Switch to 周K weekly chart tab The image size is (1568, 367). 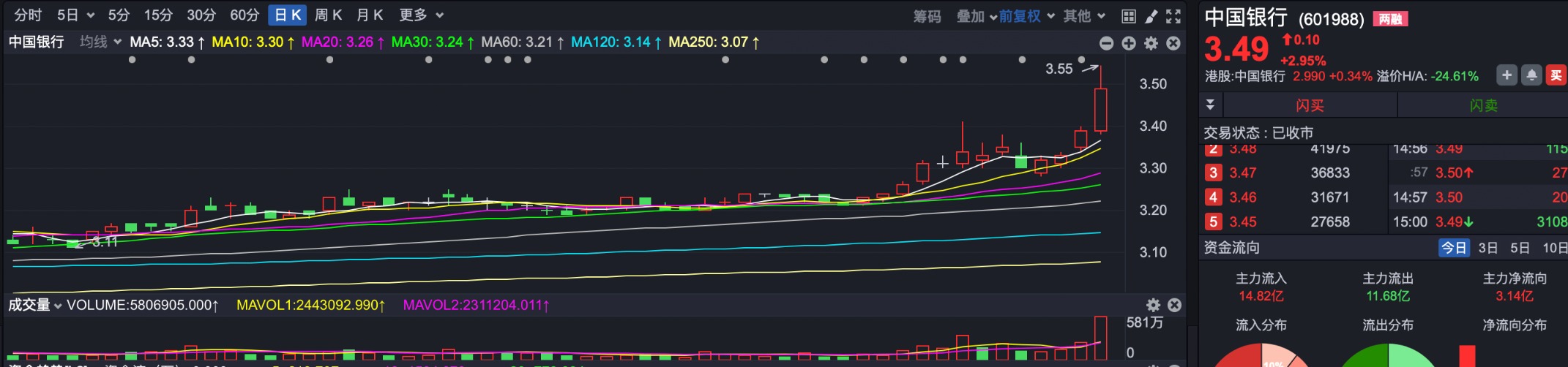pyautogui.click(x=328, y=15)
